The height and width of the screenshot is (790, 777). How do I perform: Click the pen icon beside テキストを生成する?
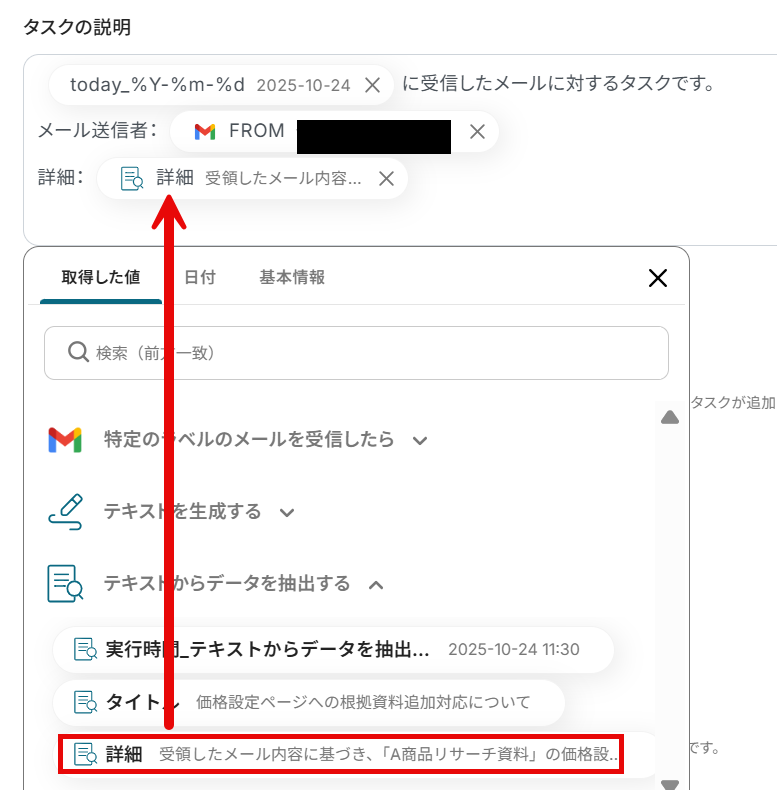[x=65, y=512]
